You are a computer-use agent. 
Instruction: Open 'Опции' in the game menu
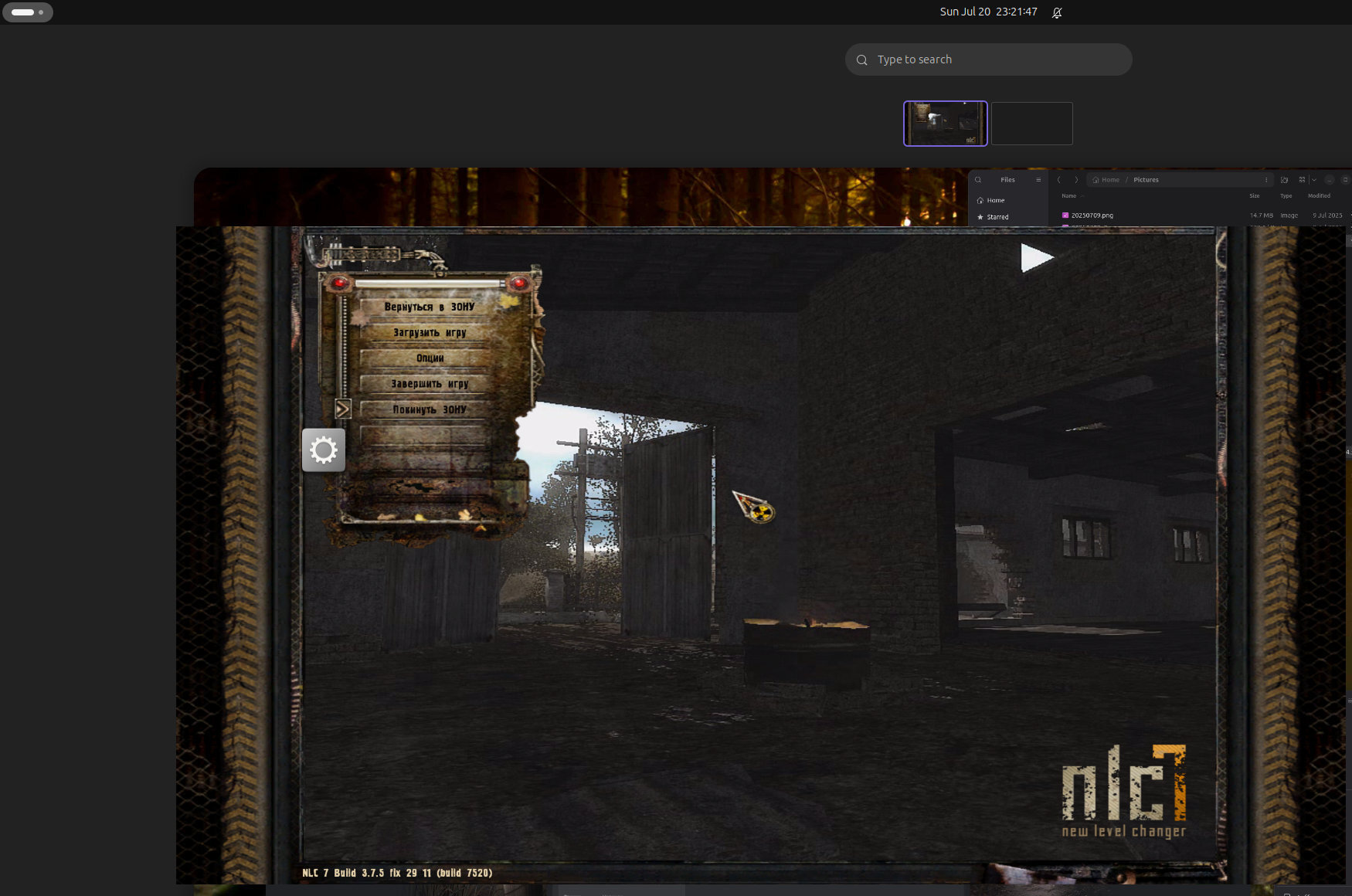pos(430,358)
